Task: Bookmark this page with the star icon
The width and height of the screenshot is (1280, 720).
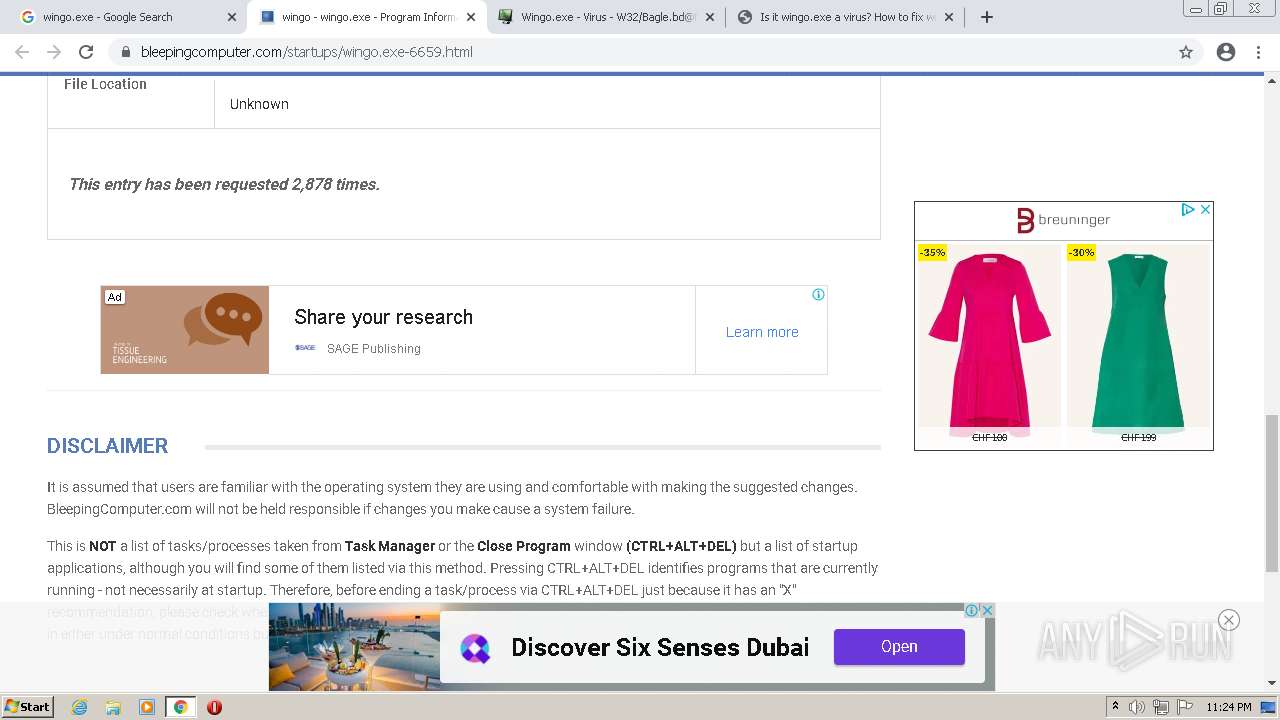Action: (x=1186, y=52)
